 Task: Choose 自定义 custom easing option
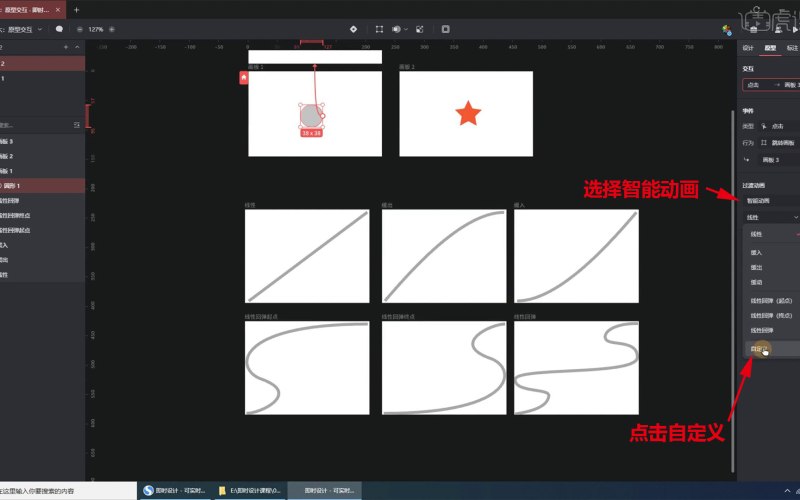click(772, 349)
